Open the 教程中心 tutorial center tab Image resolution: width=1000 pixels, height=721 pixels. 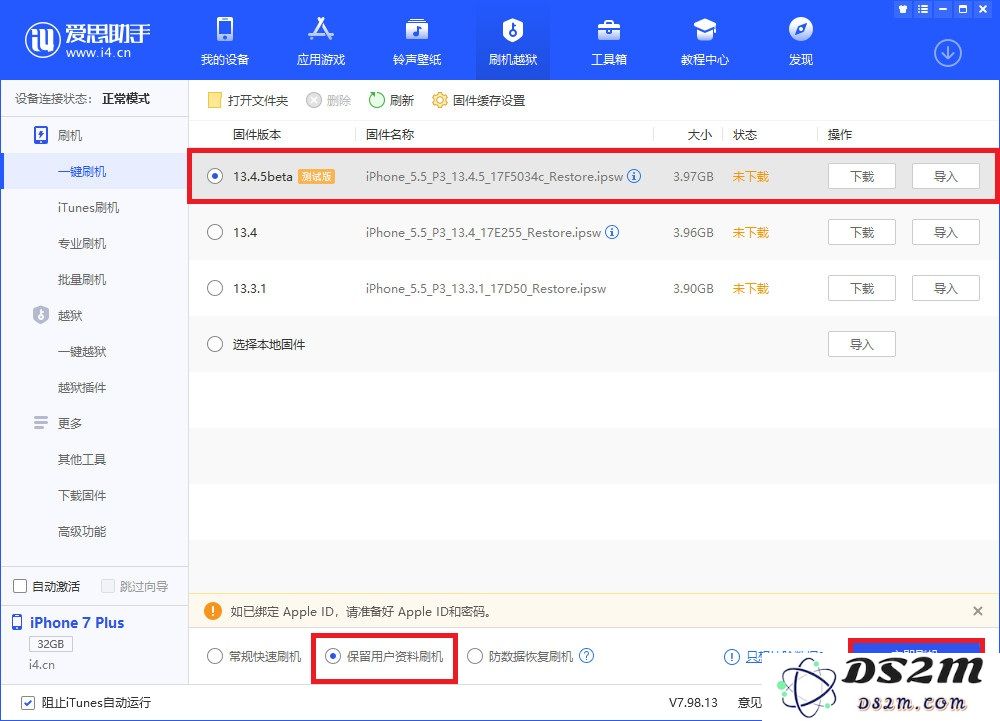click(x=705, y=41)
